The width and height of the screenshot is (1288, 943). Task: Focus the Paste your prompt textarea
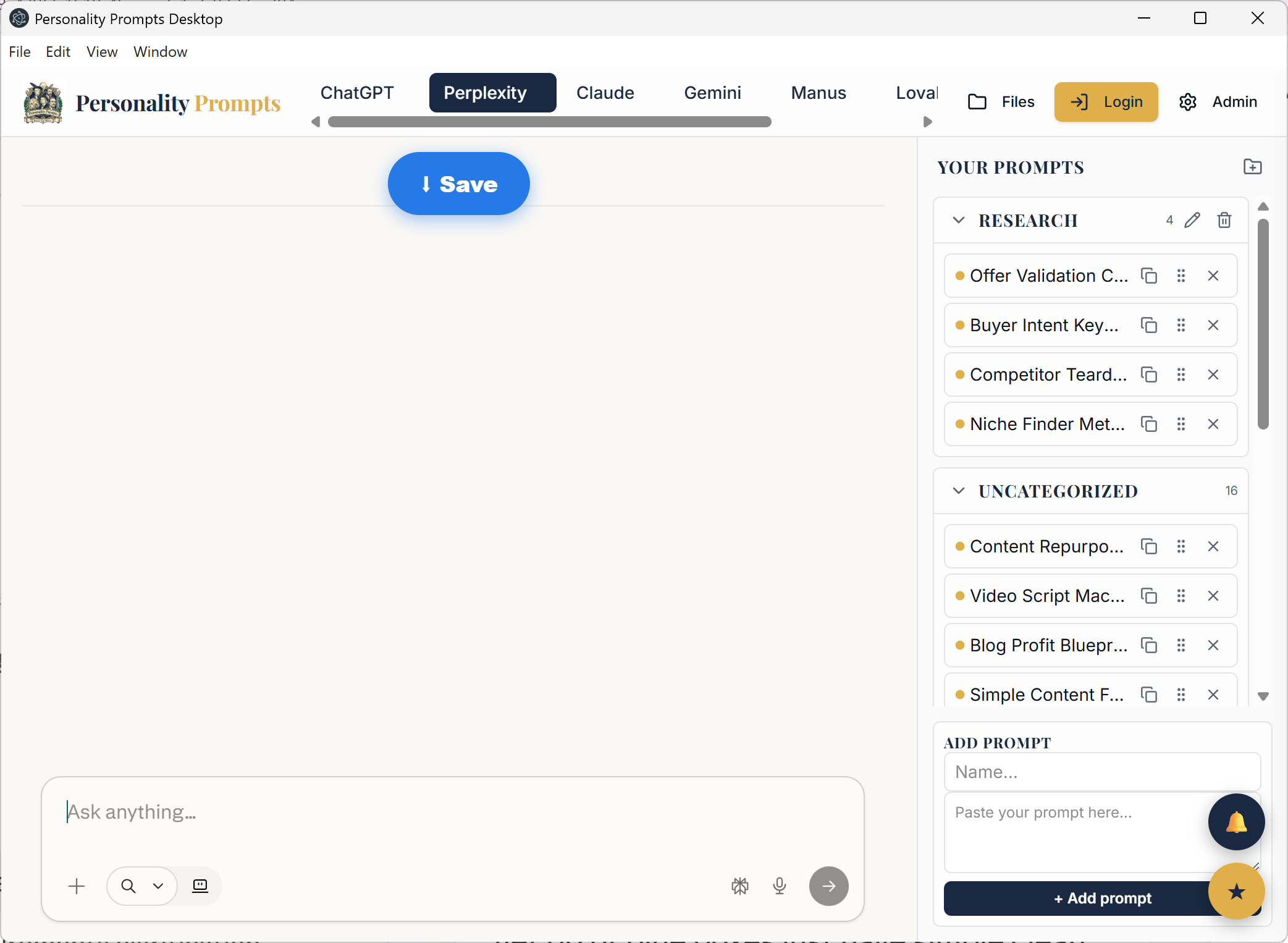pos(1102,832)
